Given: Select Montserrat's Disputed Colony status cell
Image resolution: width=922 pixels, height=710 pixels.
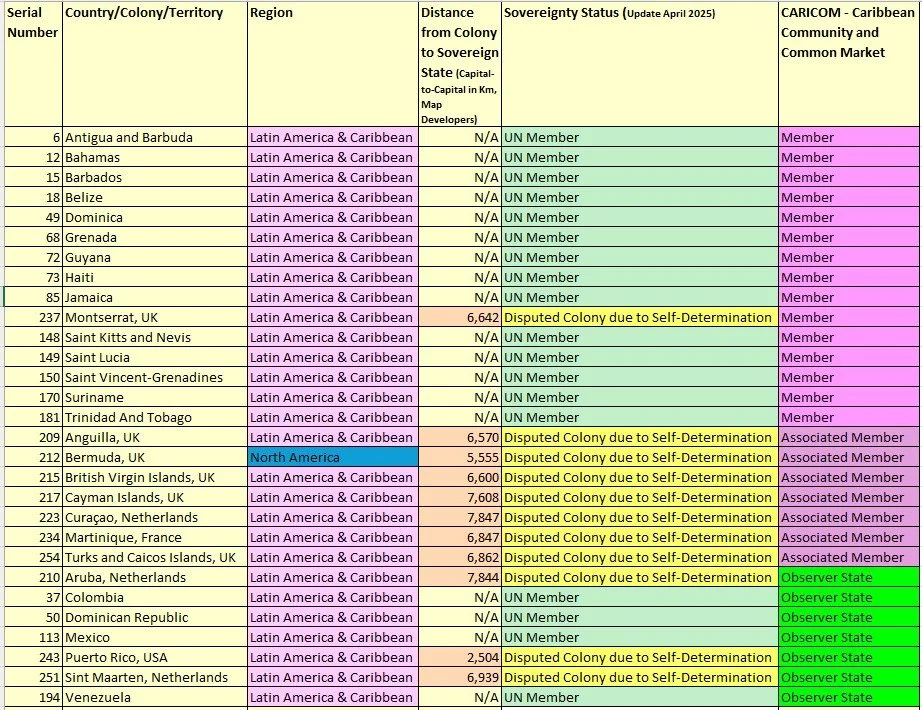Looking at the screenshot, I should (640, 317).
